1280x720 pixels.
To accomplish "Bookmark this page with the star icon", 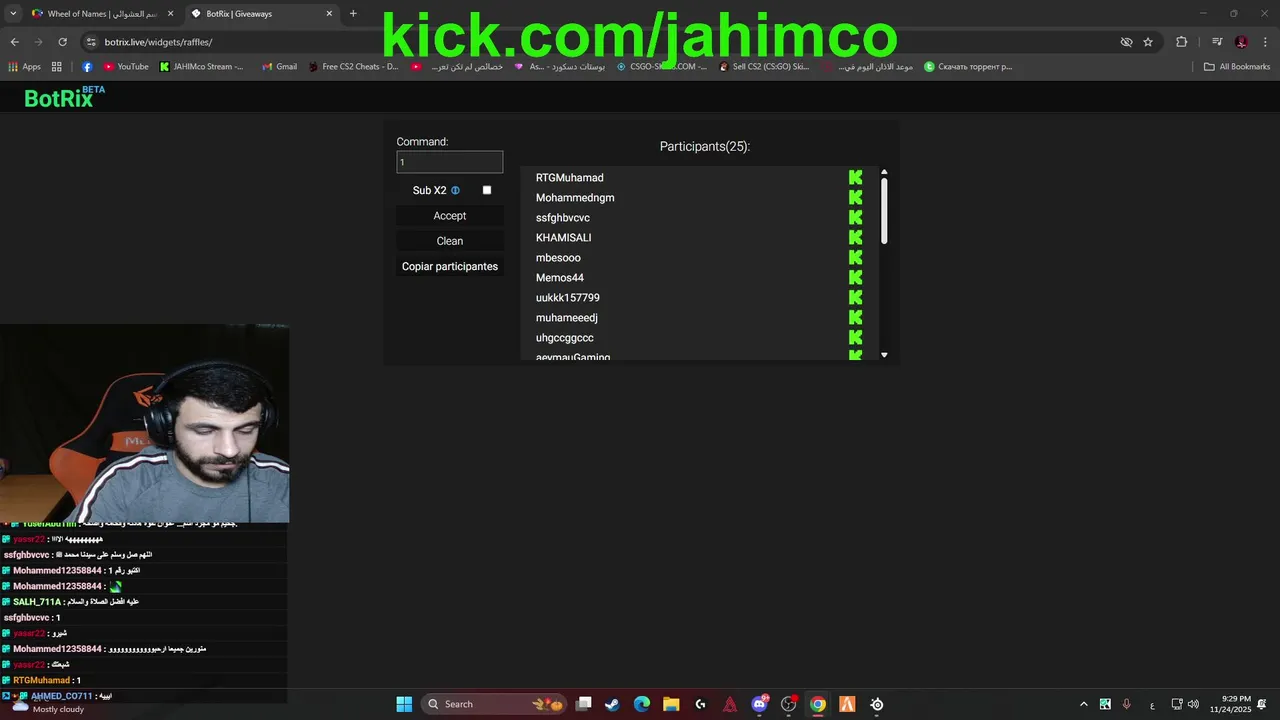I will pos(1148,42).
